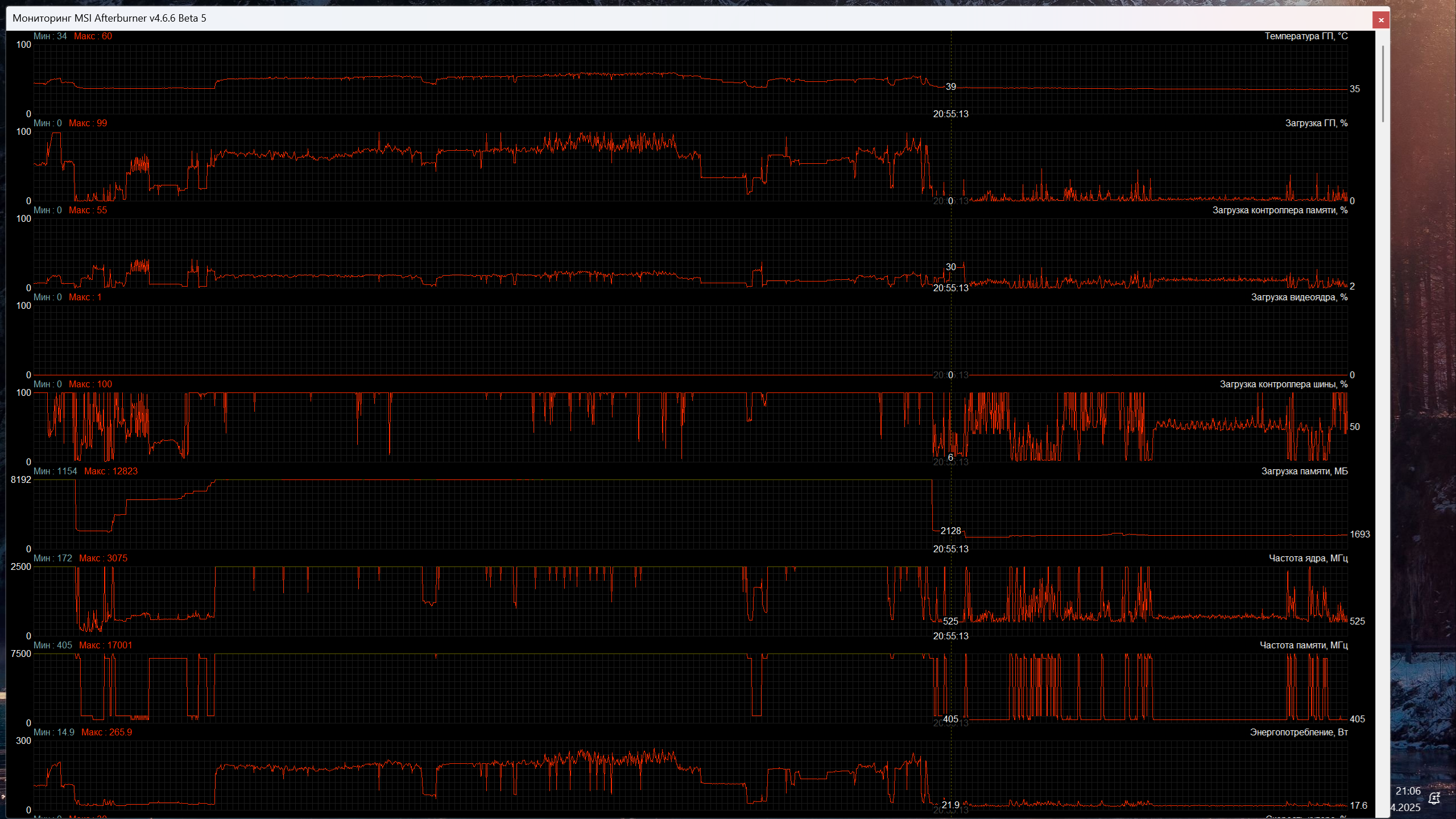Click the current temperature value '35'
Image resolution: width=1456 pixels, height=819 pixels.
click(1355, 89)
